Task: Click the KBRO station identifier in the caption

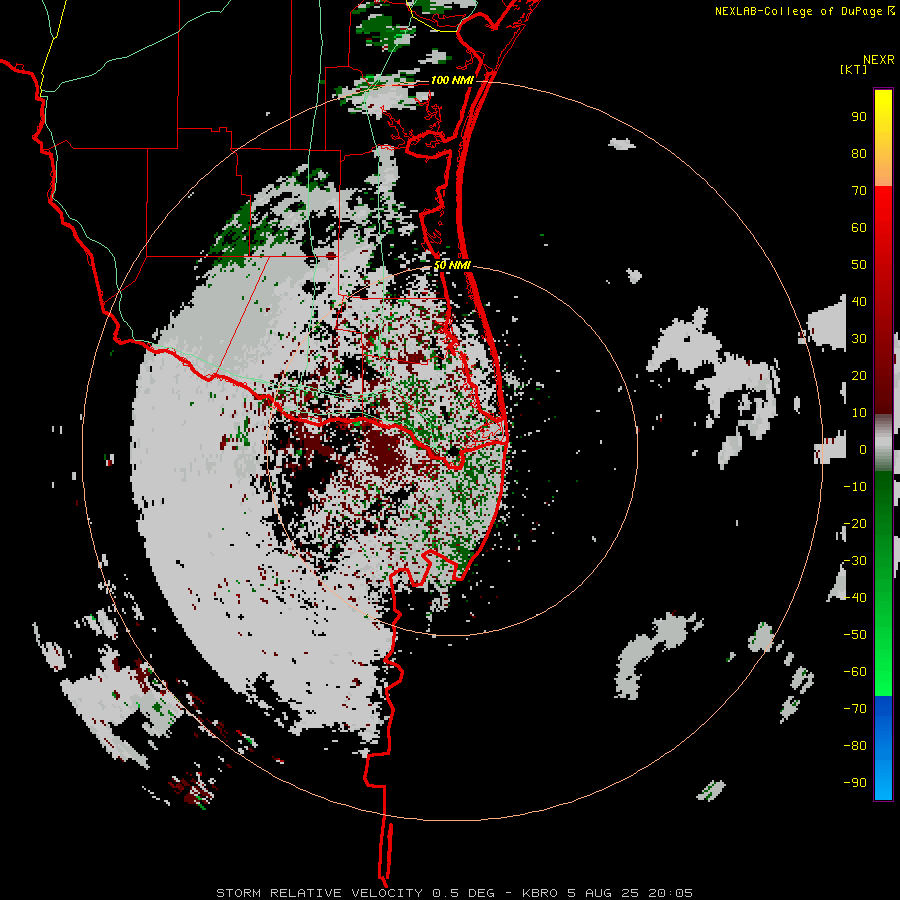Action: (x=540, y=893)
